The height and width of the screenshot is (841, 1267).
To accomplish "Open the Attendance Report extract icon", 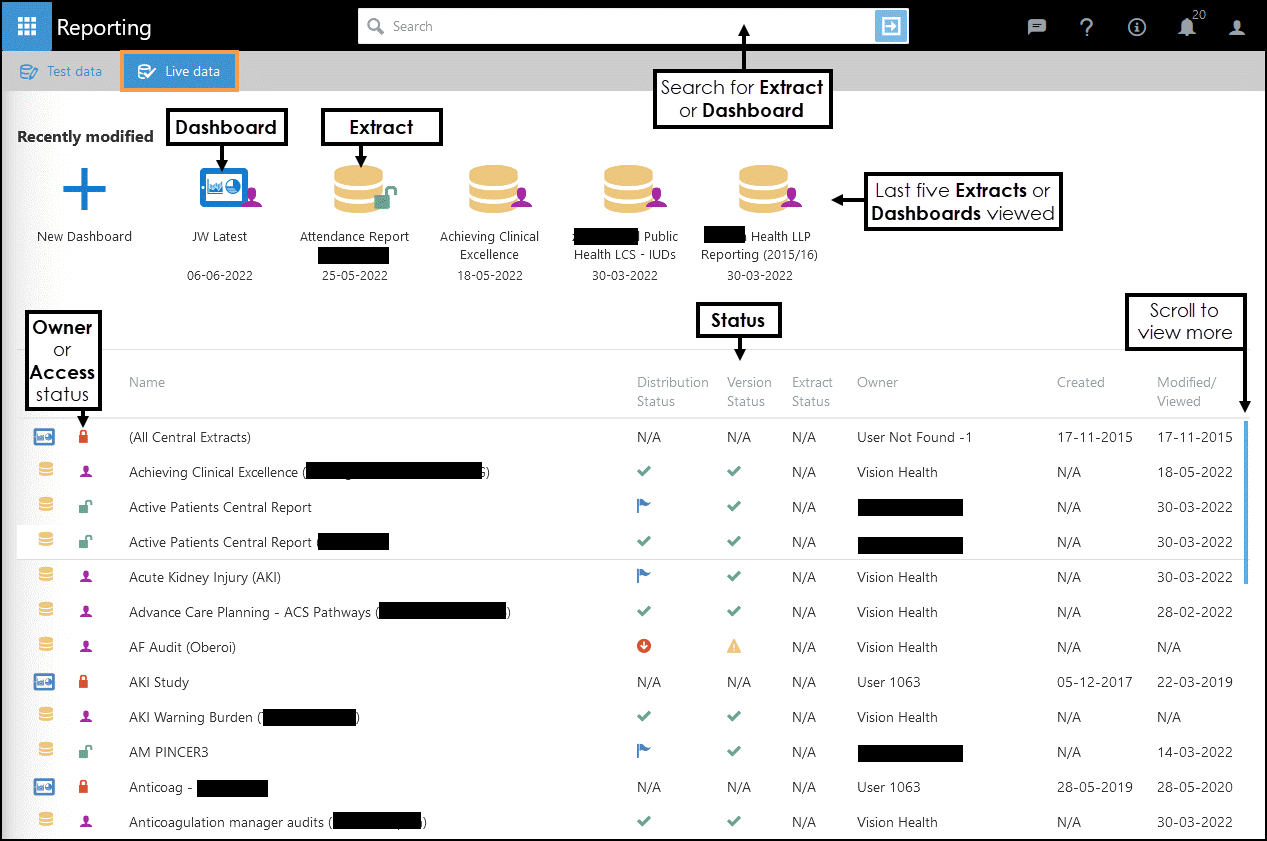I will coord(358,189).
